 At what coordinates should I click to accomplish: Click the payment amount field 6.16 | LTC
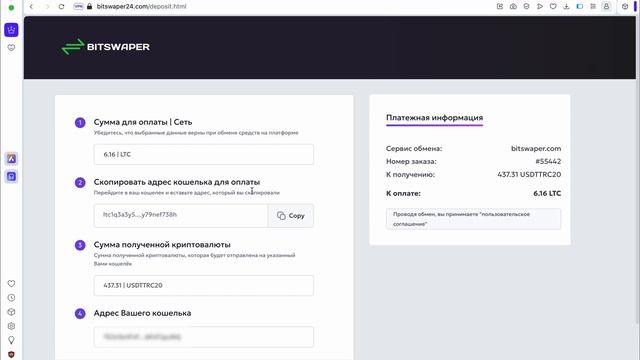(x=204, y=154)
